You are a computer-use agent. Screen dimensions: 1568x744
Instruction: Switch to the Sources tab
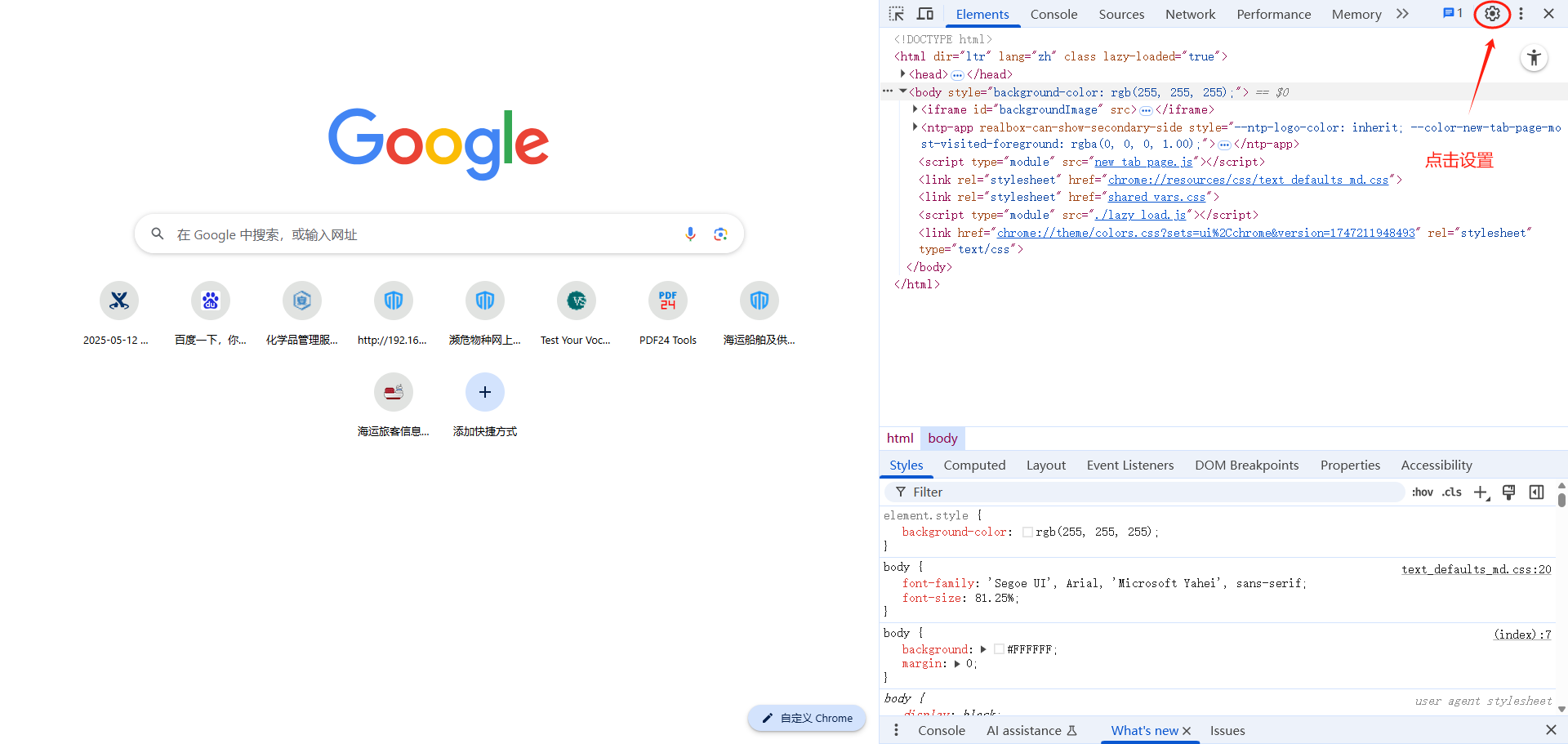click(1121, 14)
